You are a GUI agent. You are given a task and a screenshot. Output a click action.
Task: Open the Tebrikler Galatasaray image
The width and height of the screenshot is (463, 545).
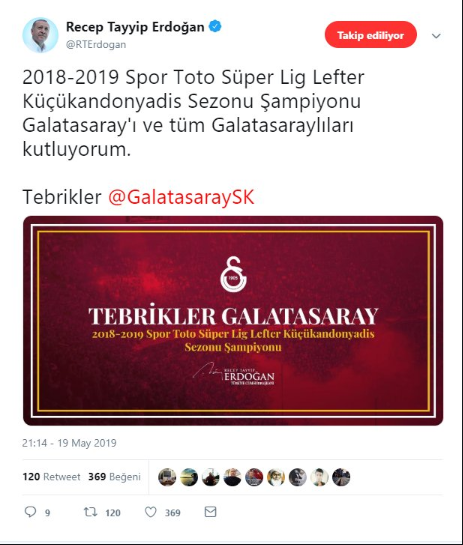click(x=233, y=320)
